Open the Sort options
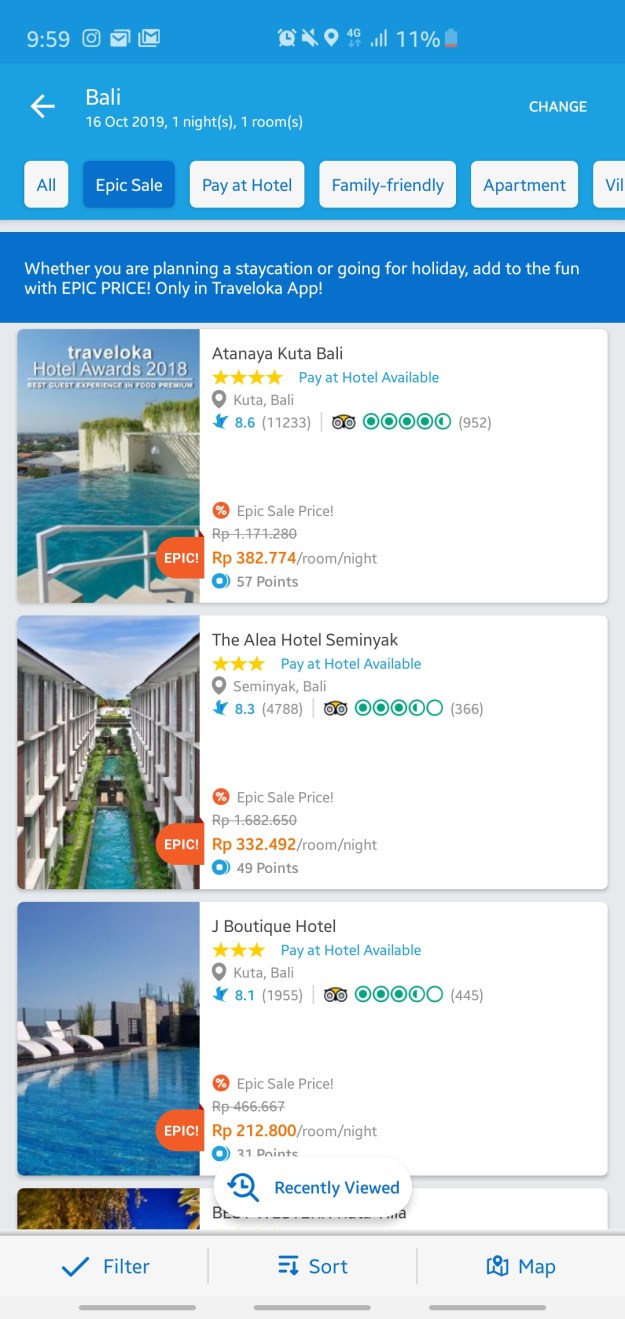Viewport: 625px width, 1319px height. [313, 1266]
